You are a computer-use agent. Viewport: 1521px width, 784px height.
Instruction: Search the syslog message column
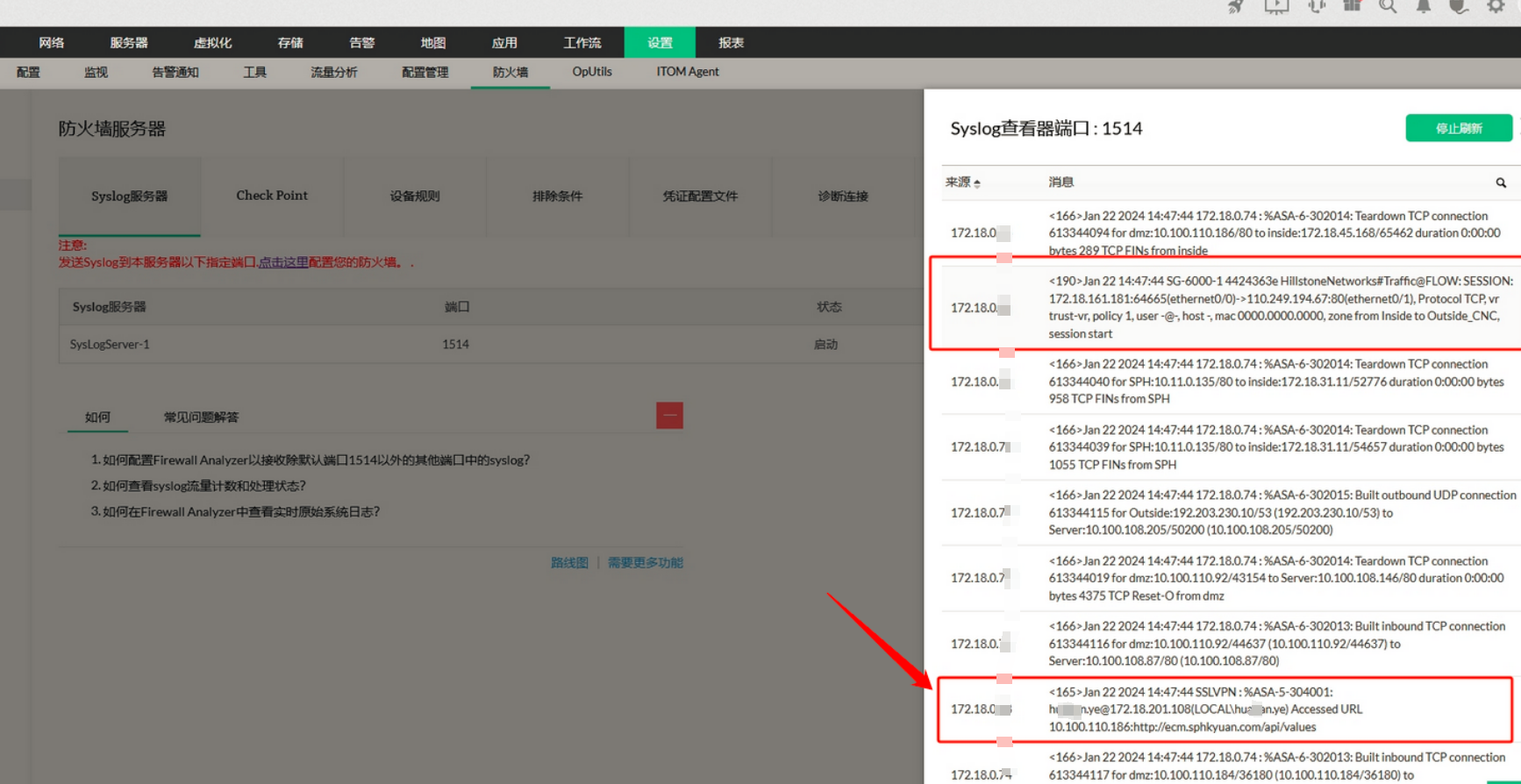coord(1501,182)
